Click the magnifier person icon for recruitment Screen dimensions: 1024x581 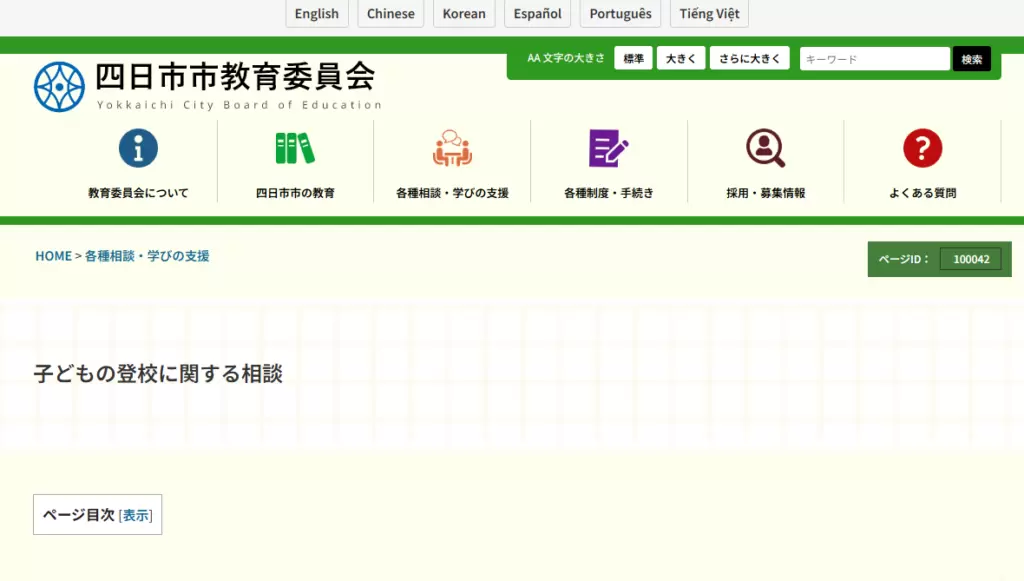(x=765, y=148)
